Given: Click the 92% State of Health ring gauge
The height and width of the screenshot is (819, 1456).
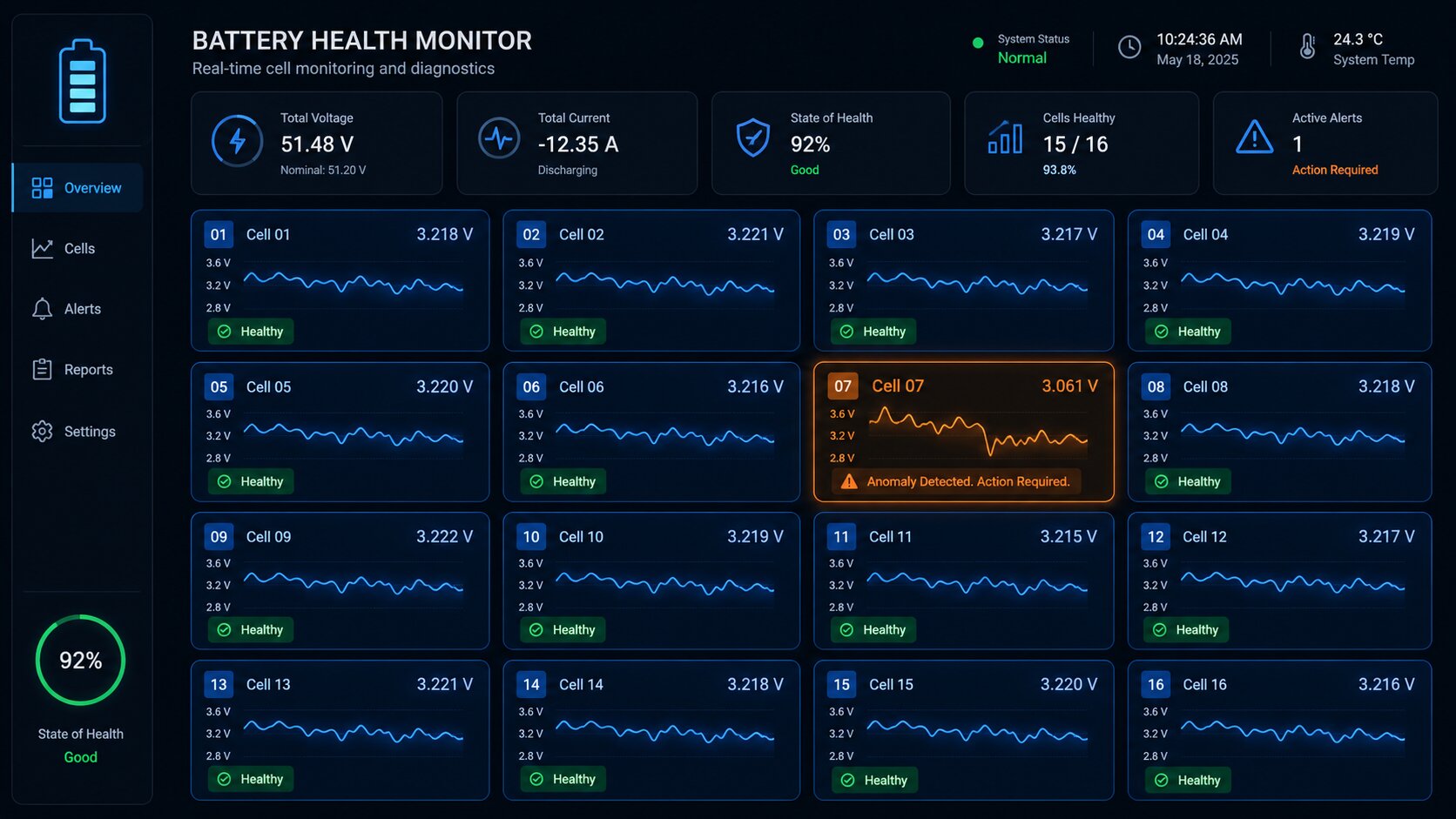Looking at the screenshot, I should [80, 660].
